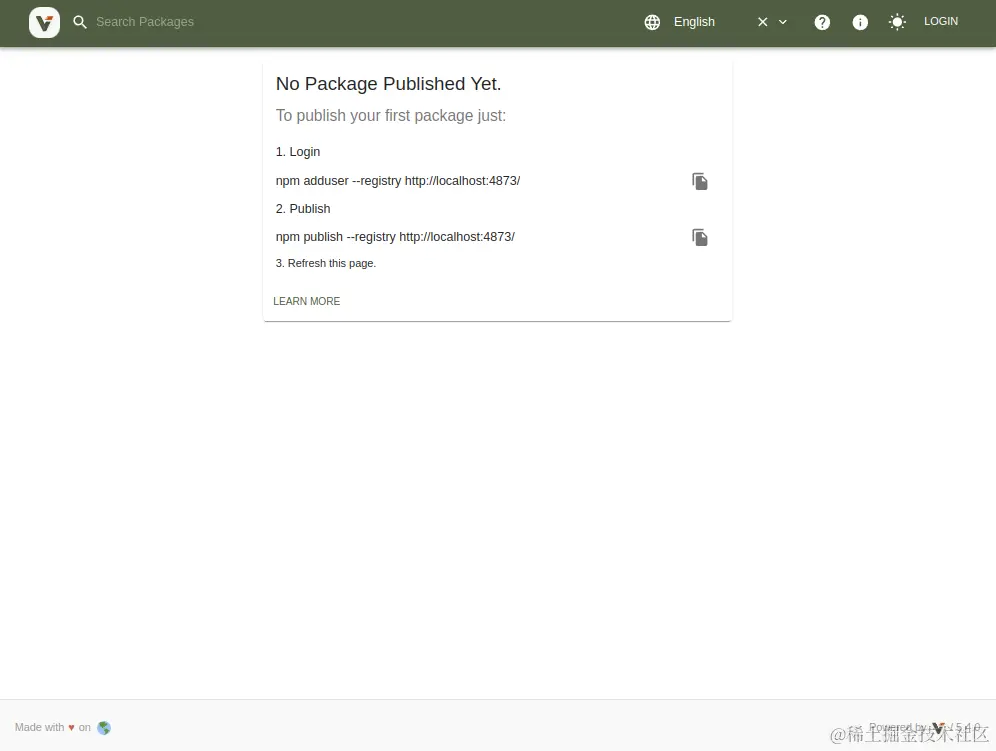Click the 'Made with' footer text

tap(39, 727)
